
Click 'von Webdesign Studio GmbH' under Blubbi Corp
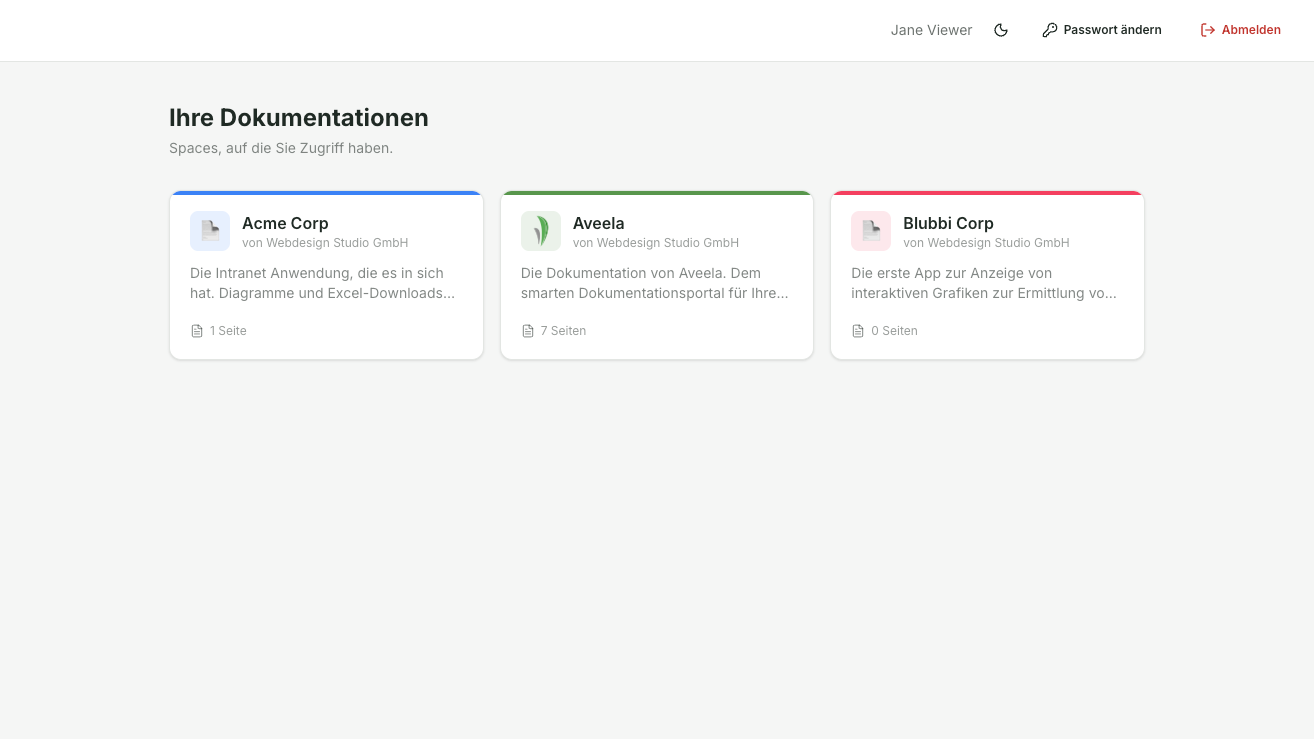click(986, 243)
